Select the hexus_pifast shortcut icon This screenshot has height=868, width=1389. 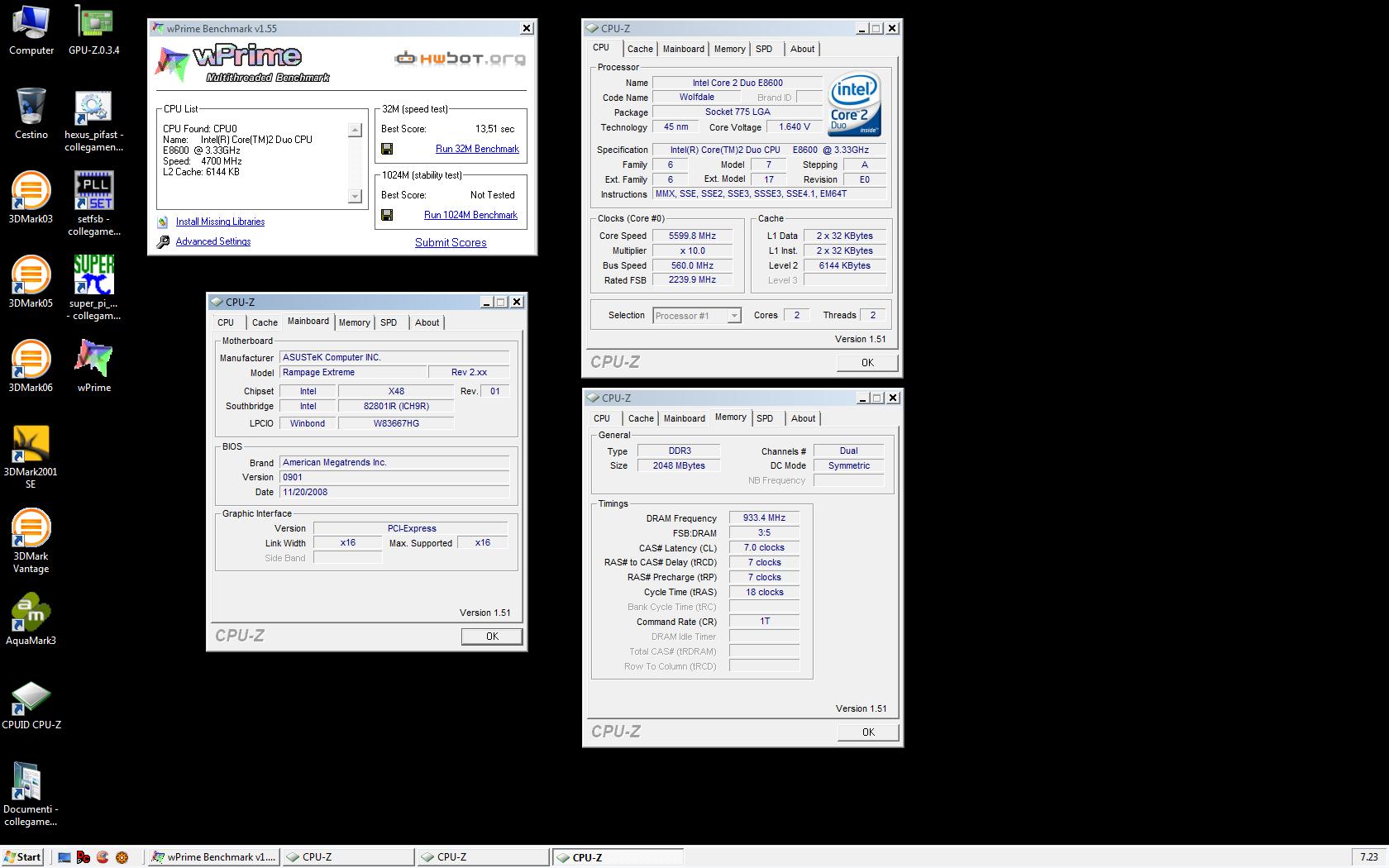coord(93,122)
